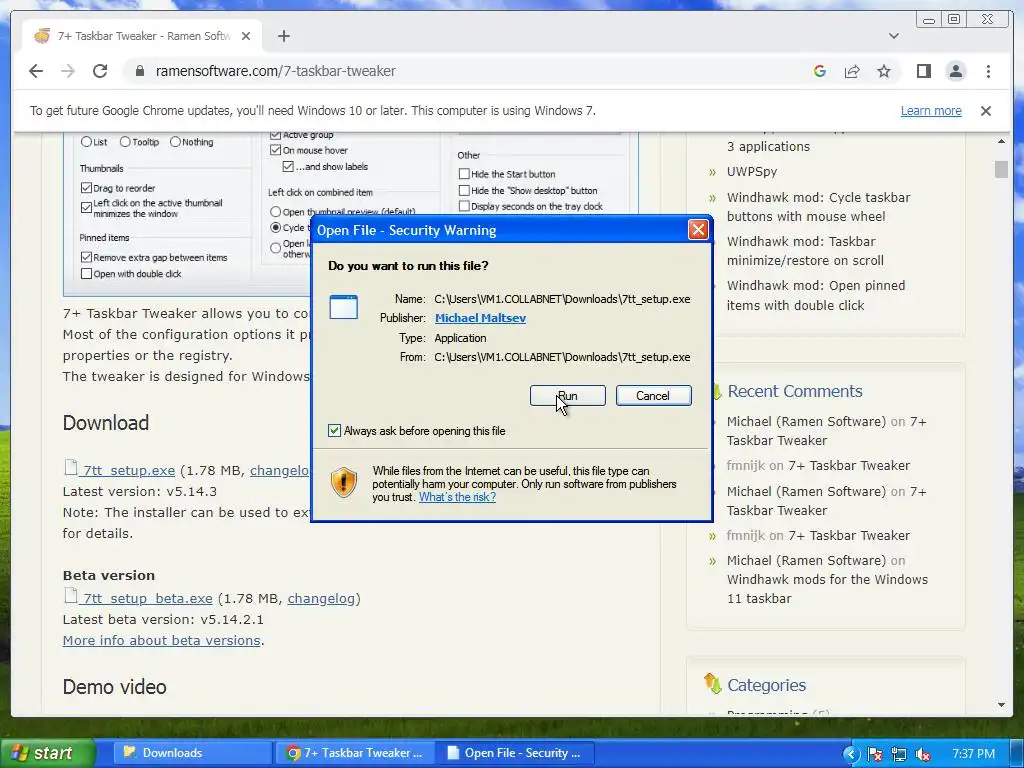Screen dimensions: 1024x768
Task: Uncheck Always ask before opening this file
Action: (334, 431)
